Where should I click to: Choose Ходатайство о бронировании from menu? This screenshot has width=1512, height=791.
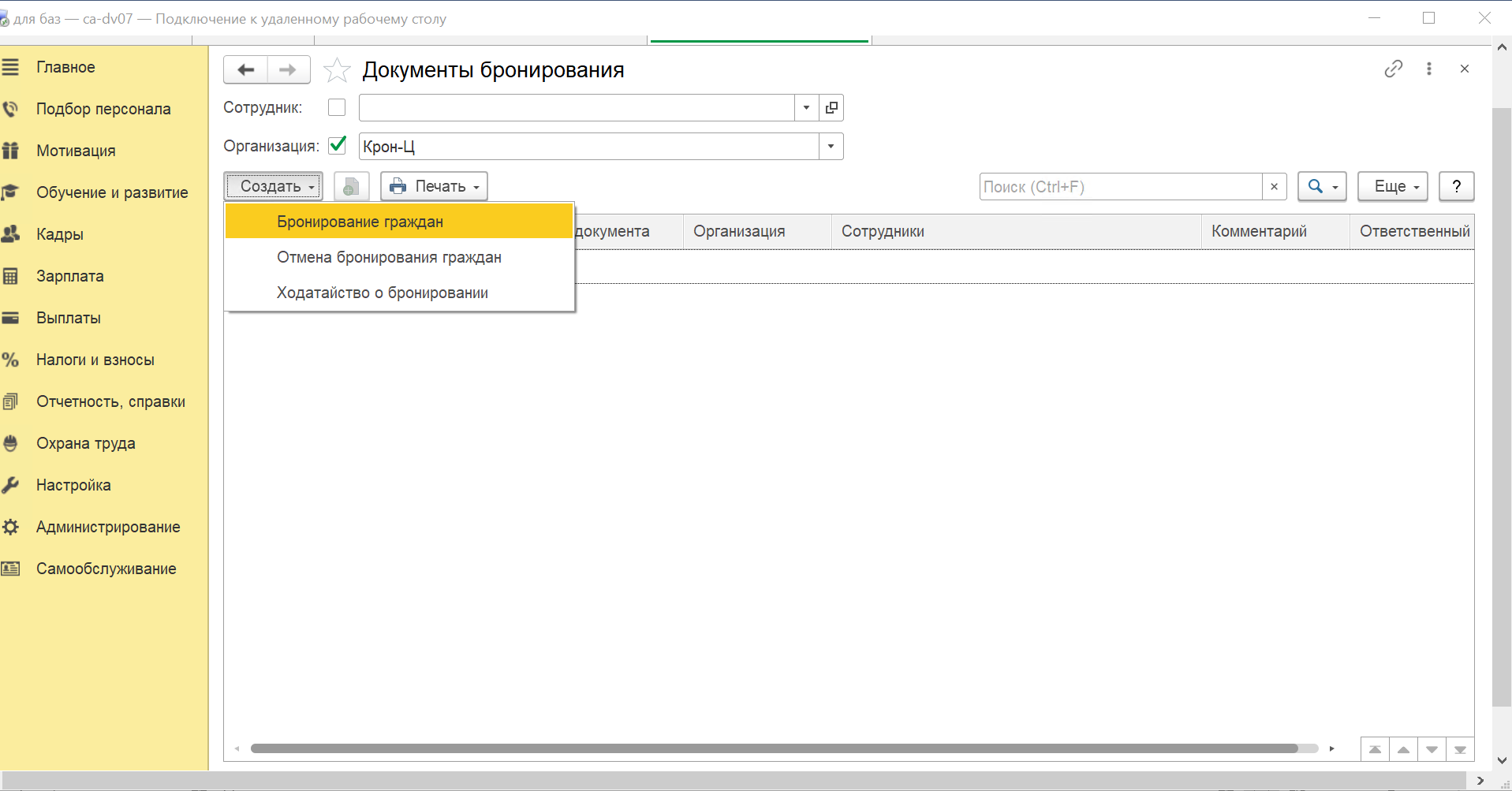[x=382, y=293]
